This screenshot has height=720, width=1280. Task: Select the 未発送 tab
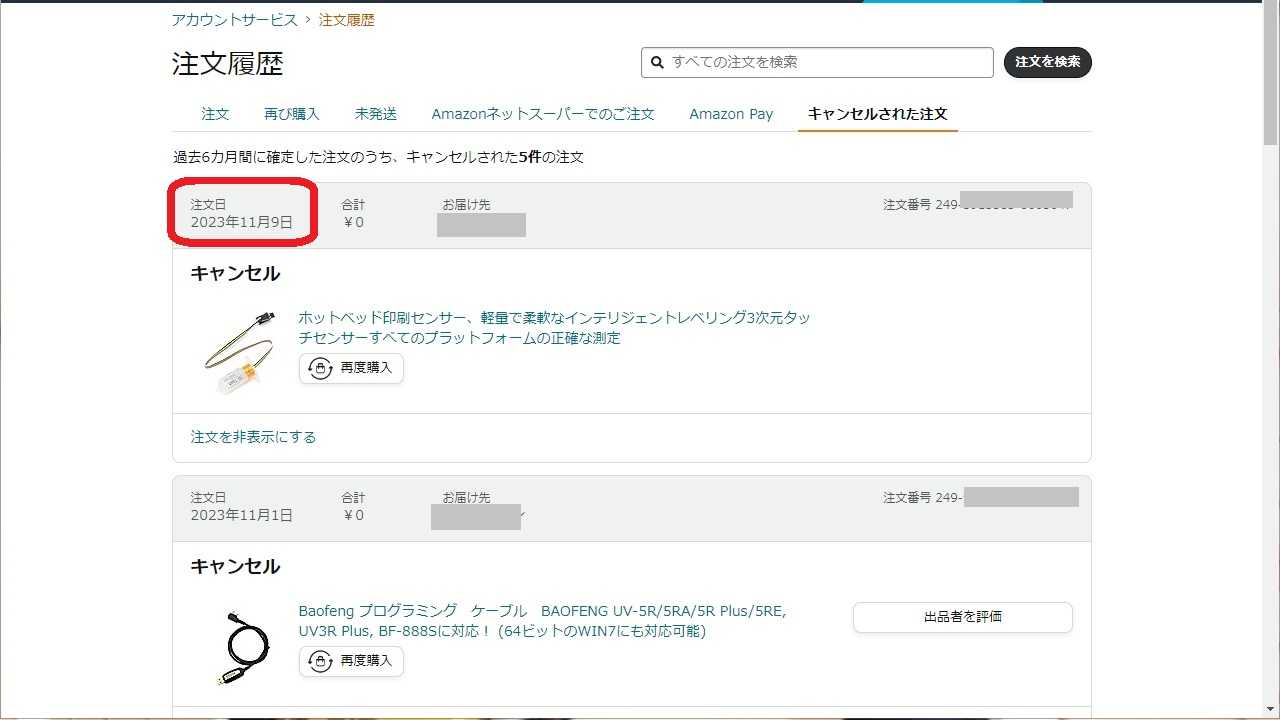coord(375,114)
